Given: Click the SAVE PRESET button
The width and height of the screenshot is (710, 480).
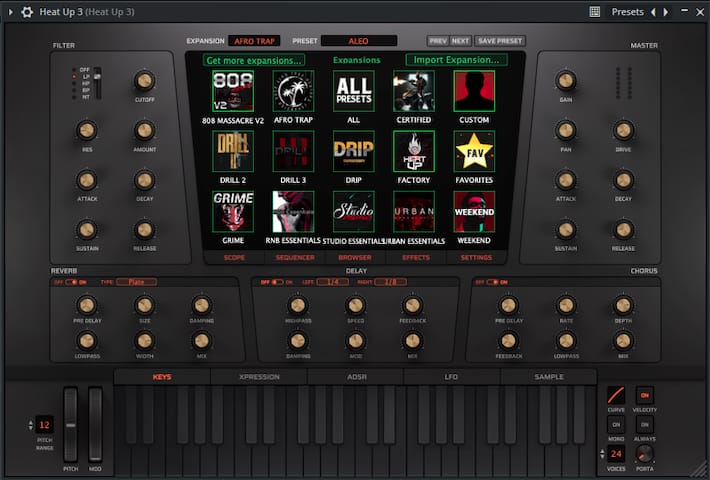Looking at the screenshot, I should tap(500, 41).
